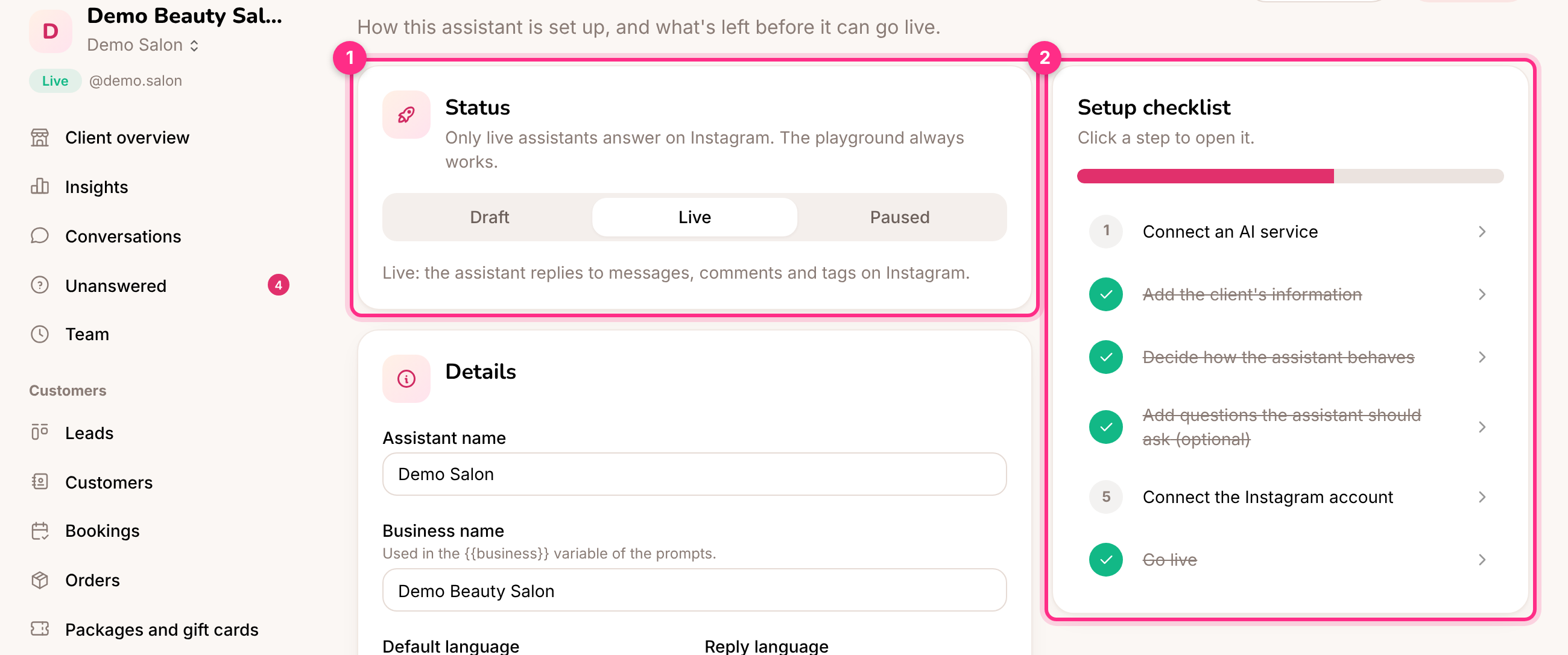Click the @demo.salon handle
Image resolution: width=1568 pixels, height=655 pixels.
pyautogui.click(x=135, y=81)
